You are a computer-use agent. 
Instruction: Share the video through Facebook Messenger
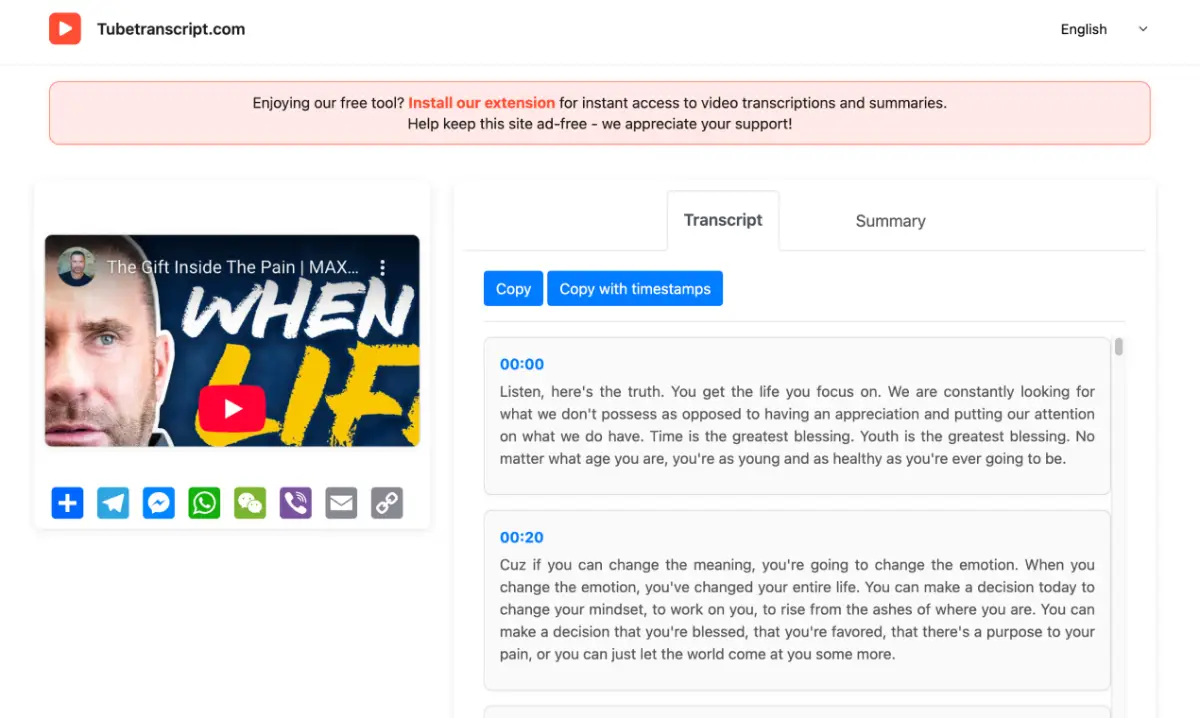tap(158, 503)
